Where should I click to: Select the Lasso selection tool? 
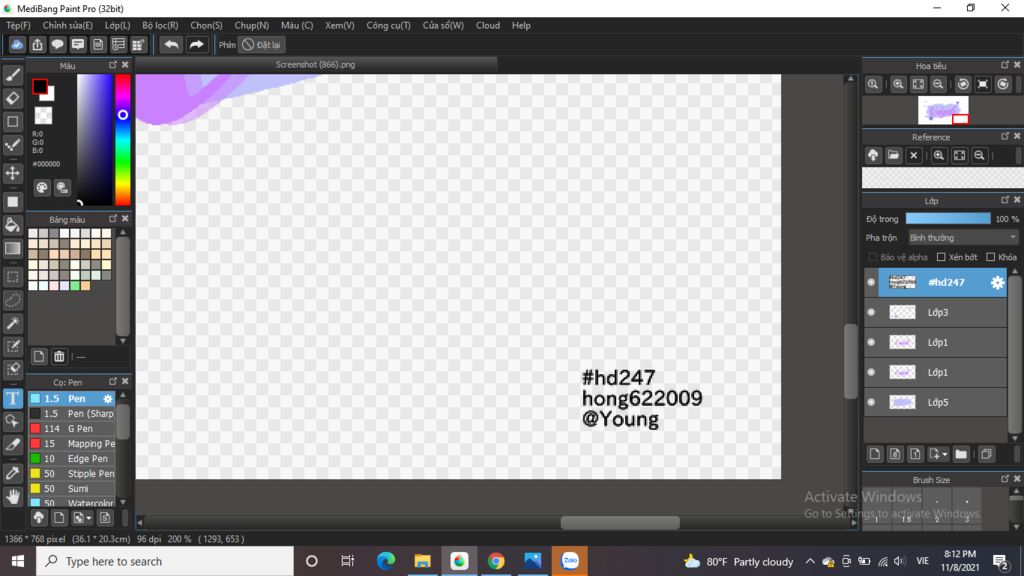click(x=12, y=300)
